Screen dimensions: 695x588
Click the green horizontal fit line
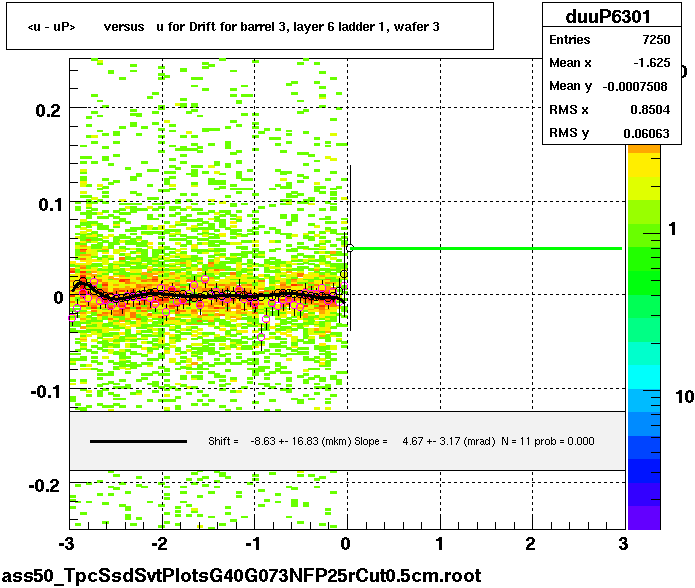487,249
